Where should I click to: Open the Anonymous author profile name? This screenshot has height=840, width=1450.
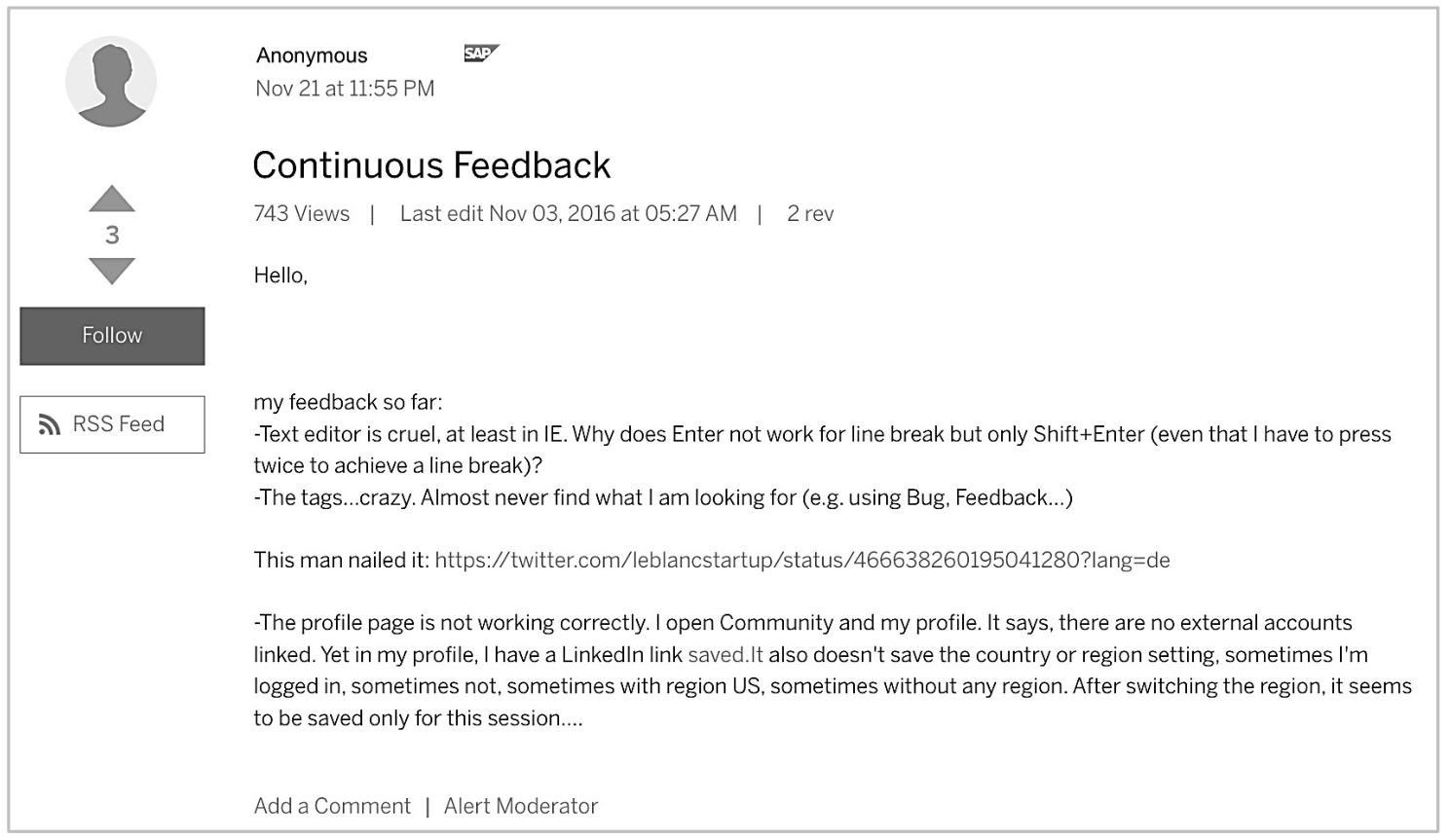[312, 55]
